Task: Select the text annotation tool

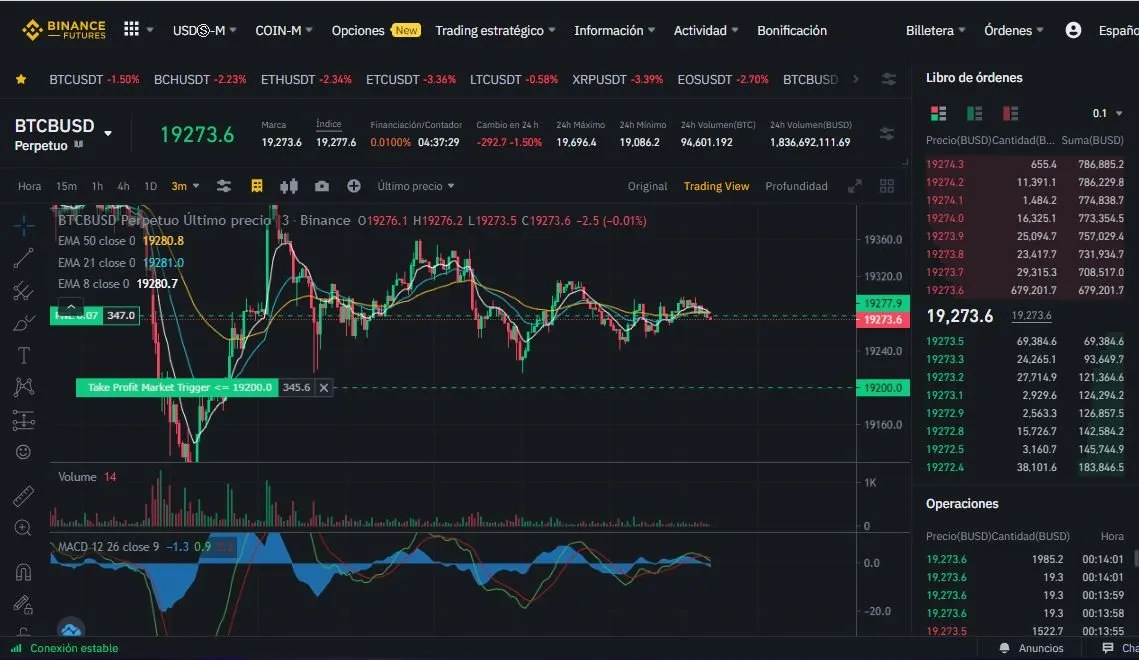Action: coord(23,355)
